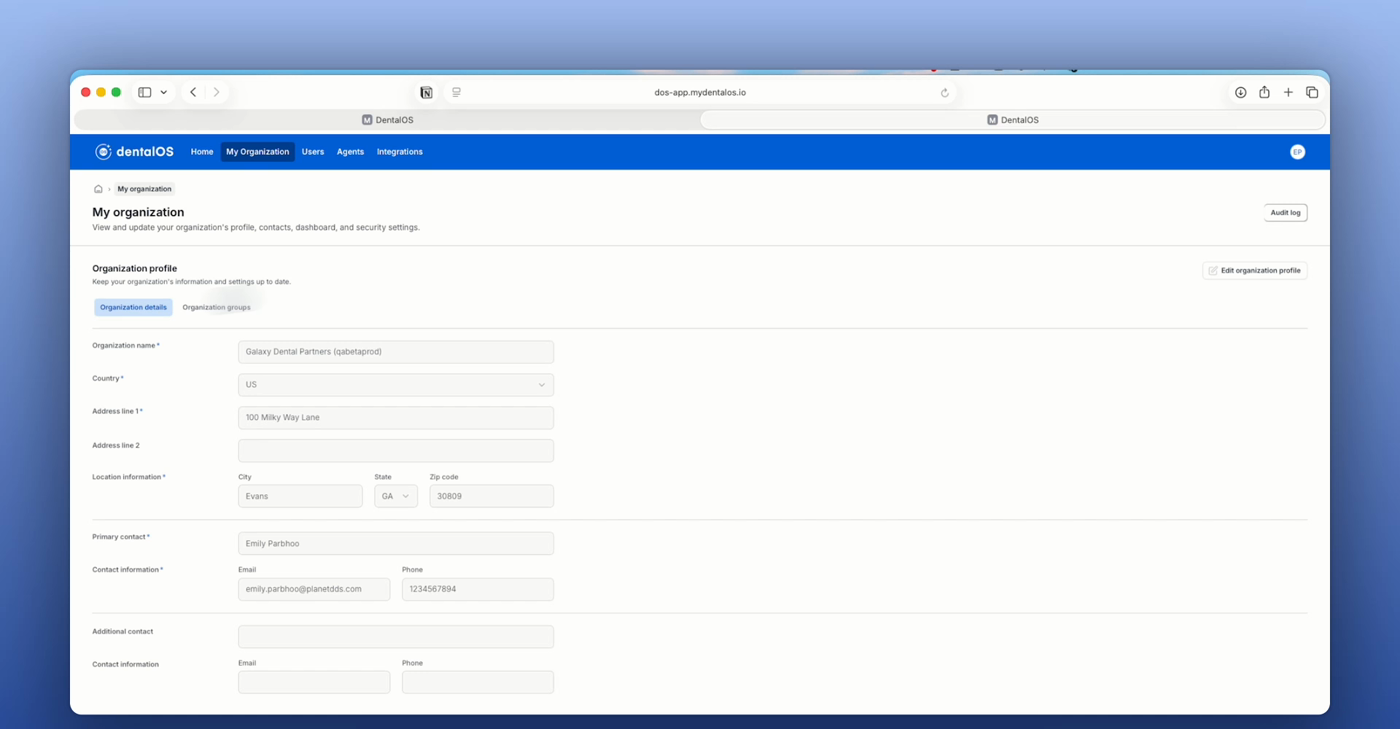Open the Home menu item

point(202,152)
